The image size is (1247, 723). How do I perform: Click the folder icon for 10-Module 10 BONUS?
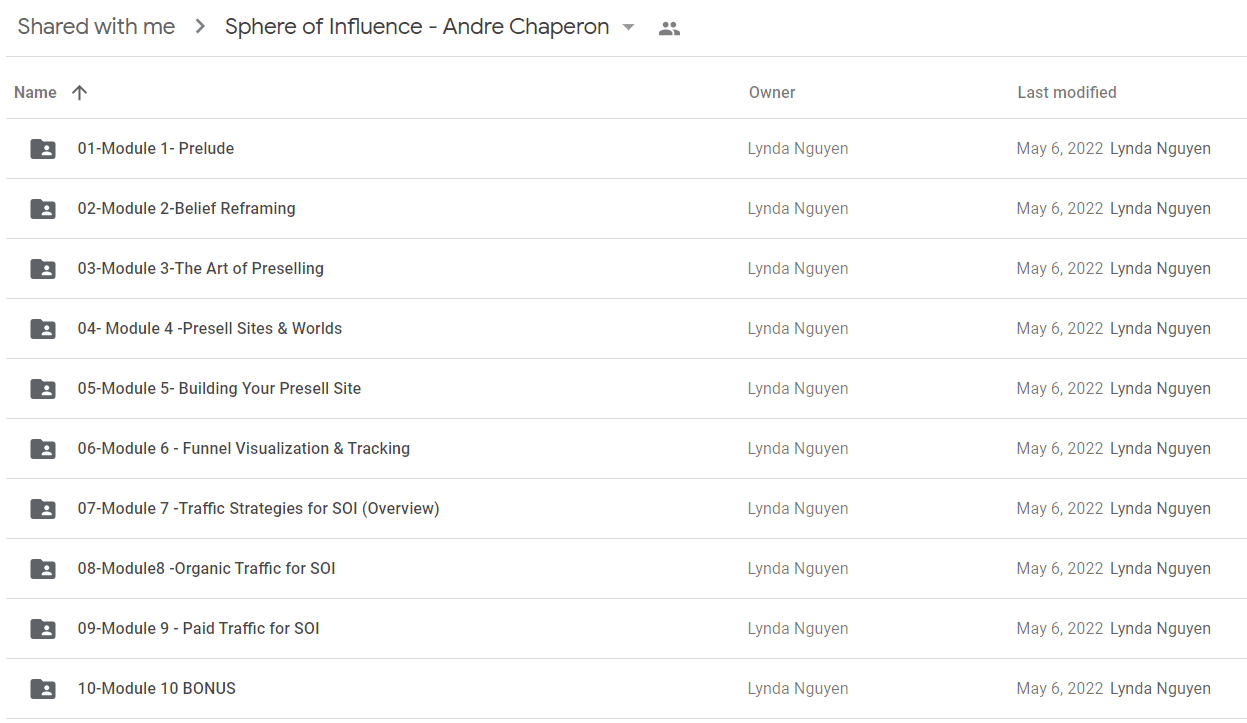pyautogui.click(x=43, y=689)
